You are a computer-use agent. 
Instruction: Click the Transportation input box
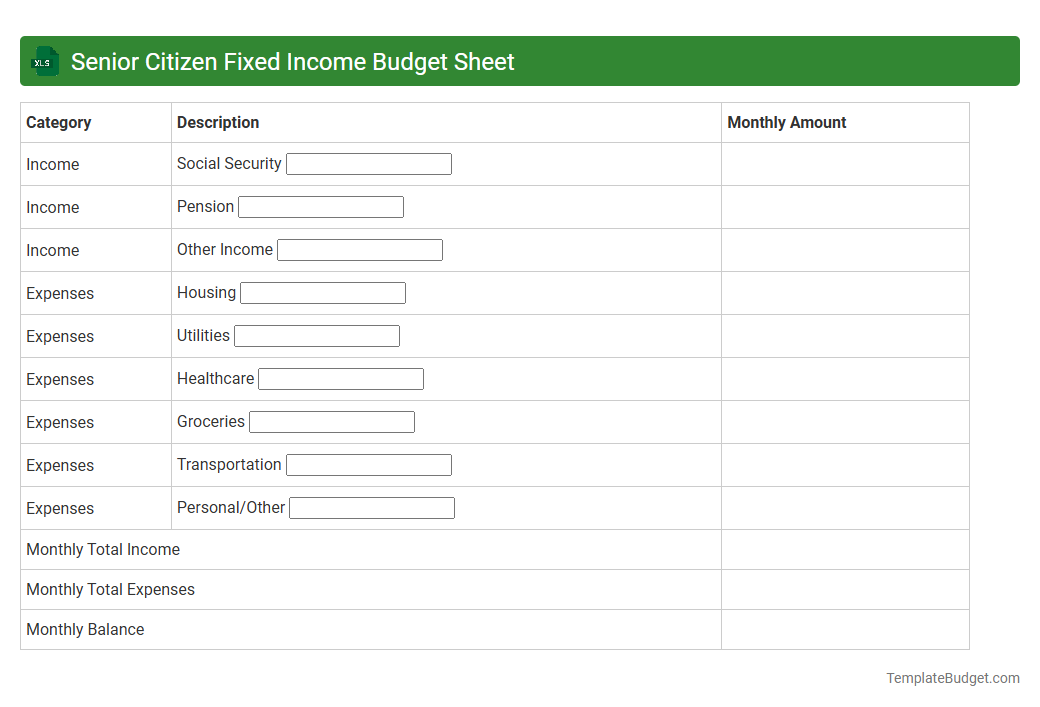[x=368, y=464]
